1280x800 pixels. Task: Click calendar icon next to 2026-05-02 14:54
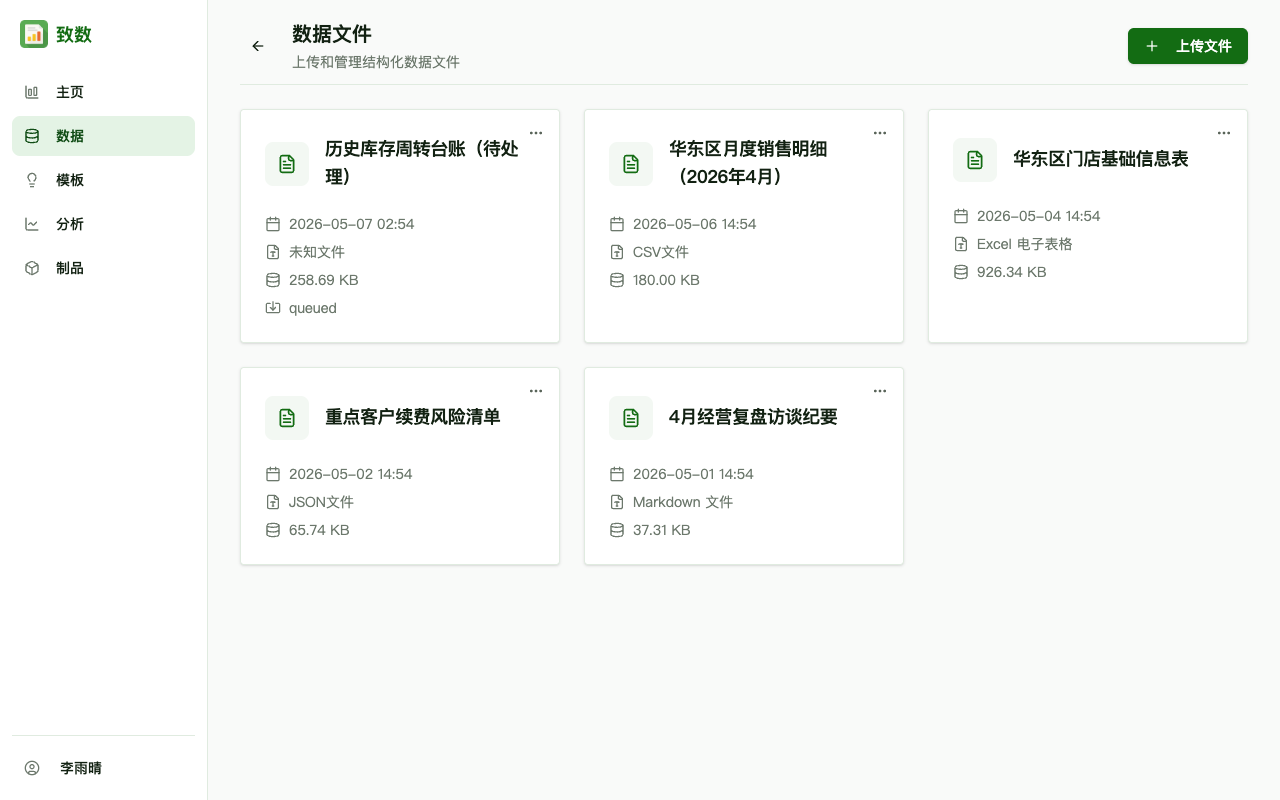point(273,474)
